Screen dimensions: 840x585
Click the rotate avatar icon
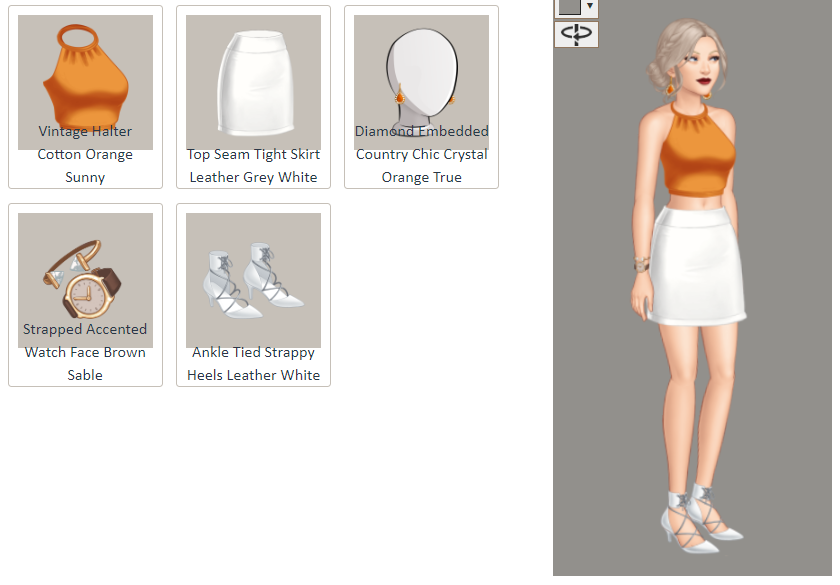pyautogui.click(x=576, y=34)
